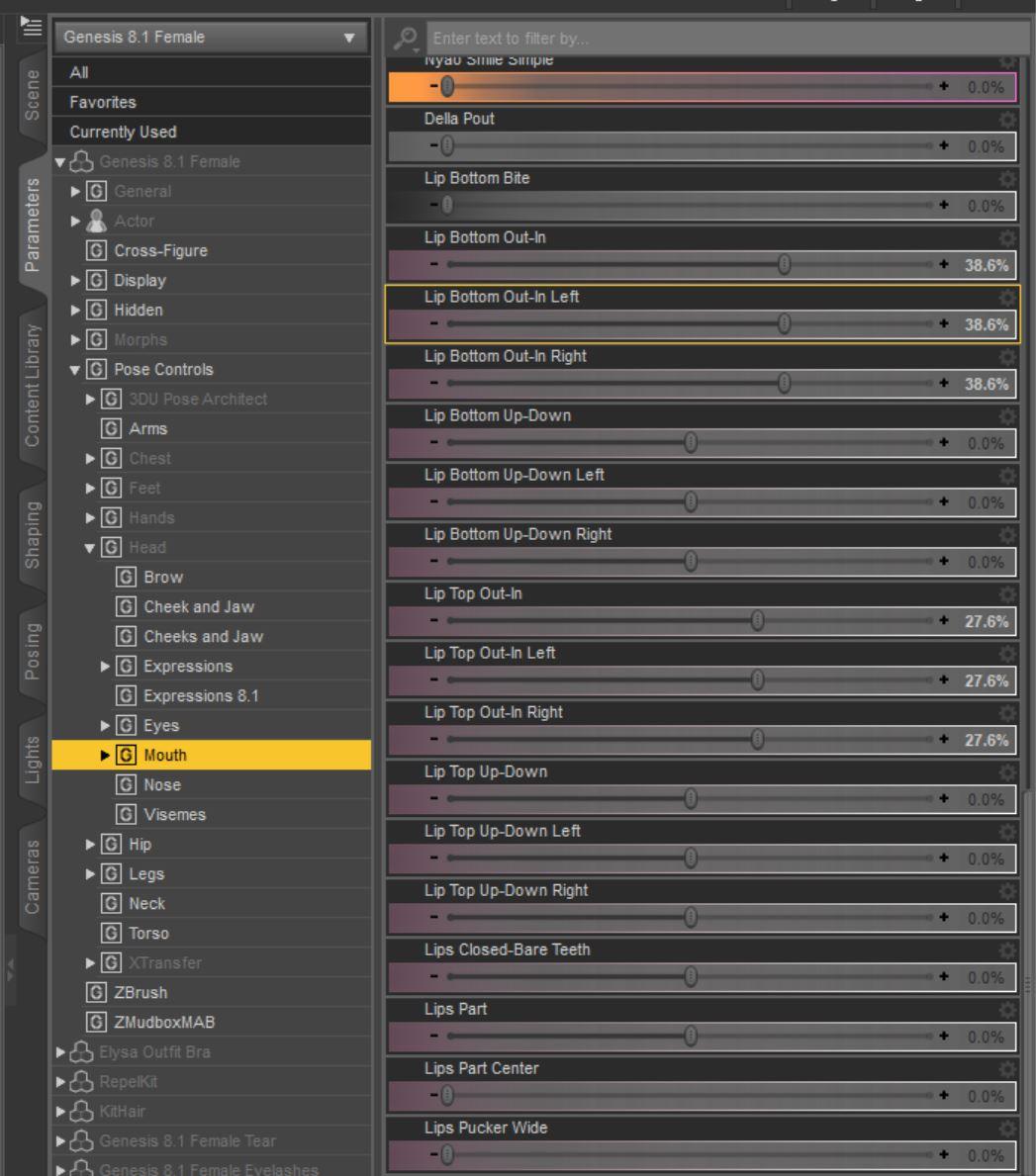Open settings gear for Lip Bottom Bite

point(1006,178)
